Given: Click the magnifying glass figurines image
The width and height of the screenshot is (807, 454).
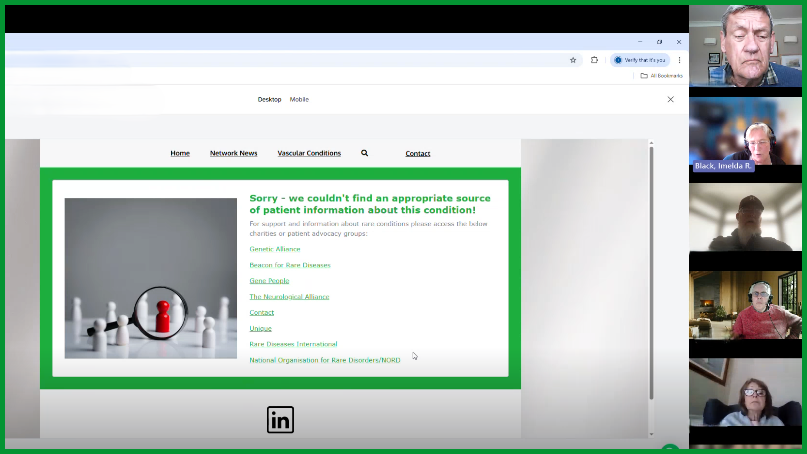Looking at the screenshot, I should (151, 278).
